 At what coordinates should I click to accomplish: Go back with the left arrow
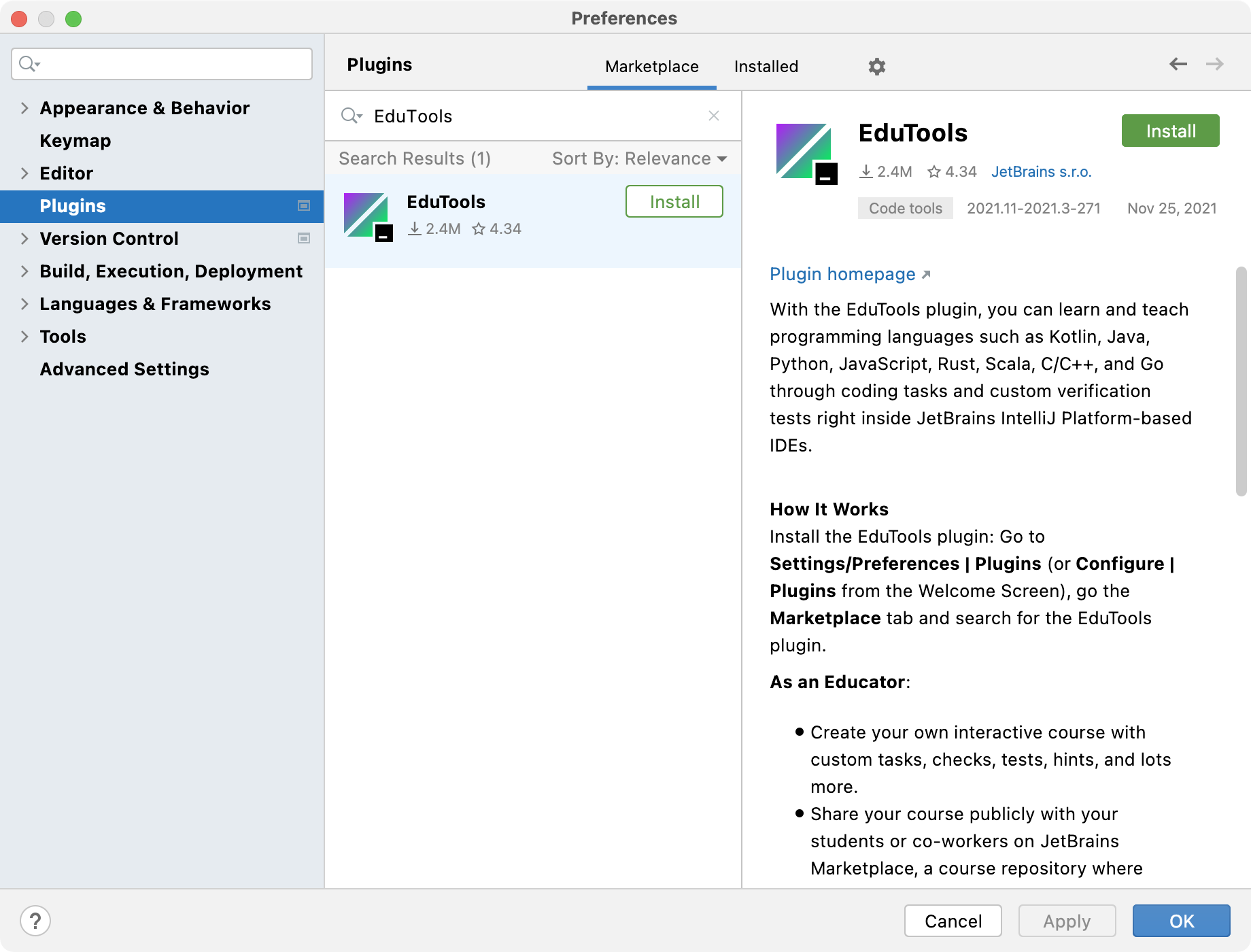[1178, 64]
